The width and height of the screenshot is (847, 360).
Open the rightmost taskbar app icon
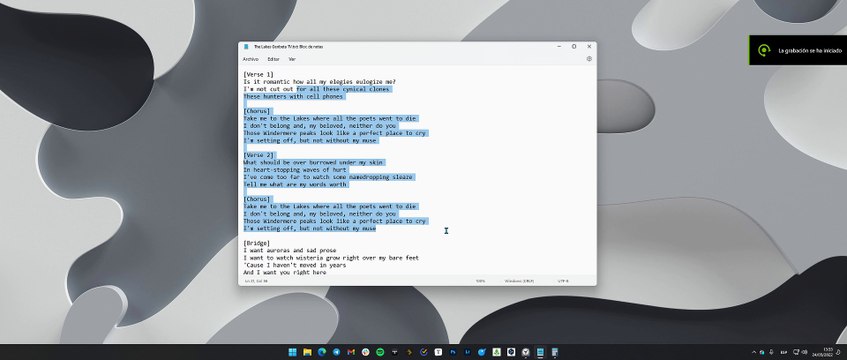pyautogui.click(x=555, y=352)
